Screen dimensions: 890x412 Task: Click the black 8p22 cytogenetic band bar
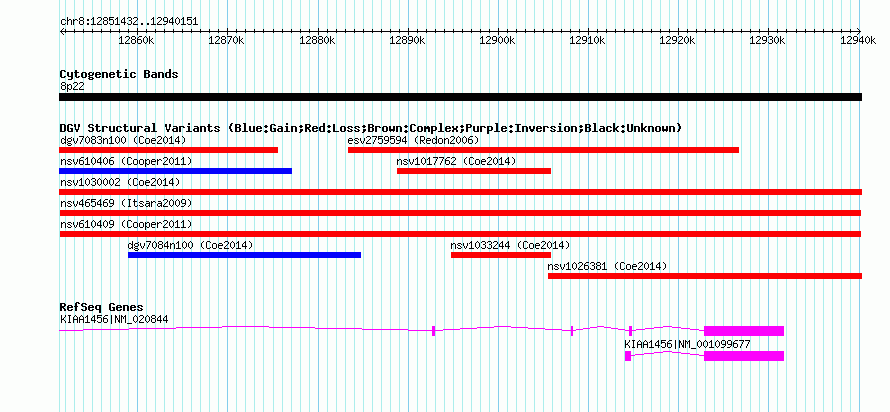(460, 97)
